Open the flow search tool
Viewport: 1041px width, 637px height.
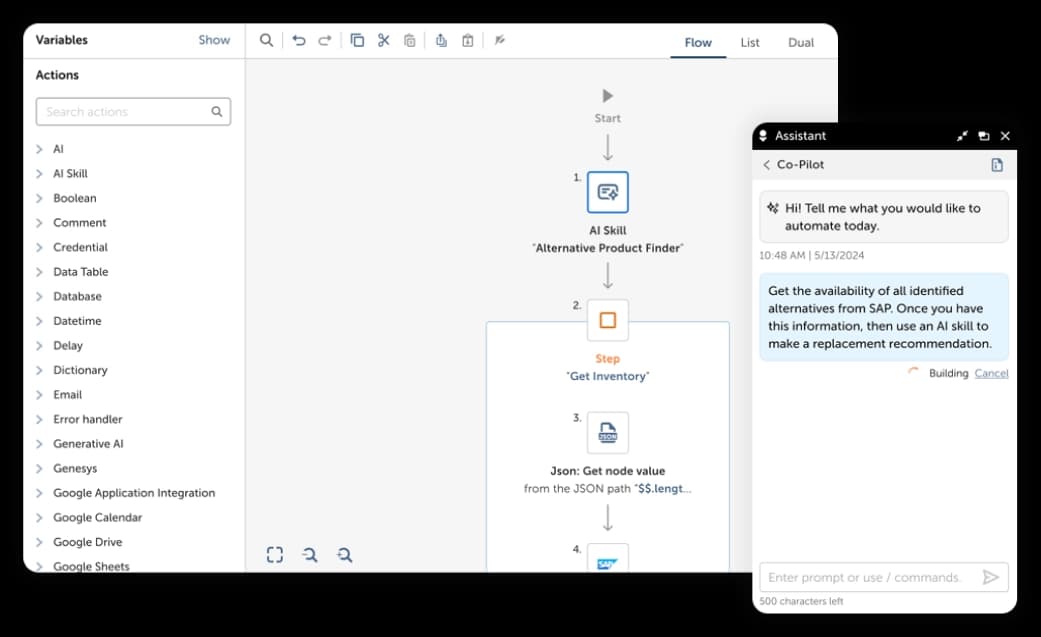(x=266, y=40)
